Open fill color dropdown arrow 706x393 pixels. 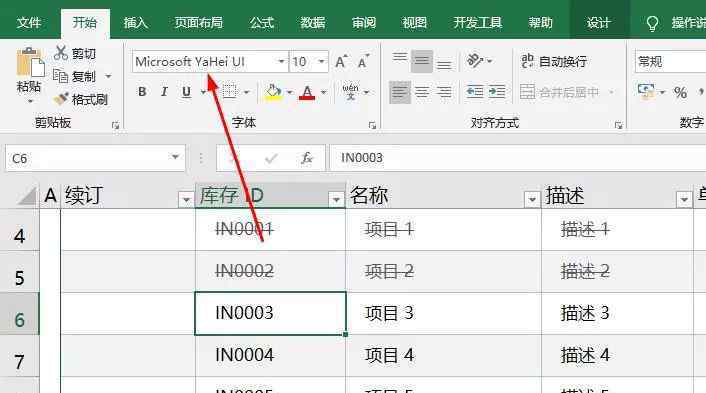point(290,92)
